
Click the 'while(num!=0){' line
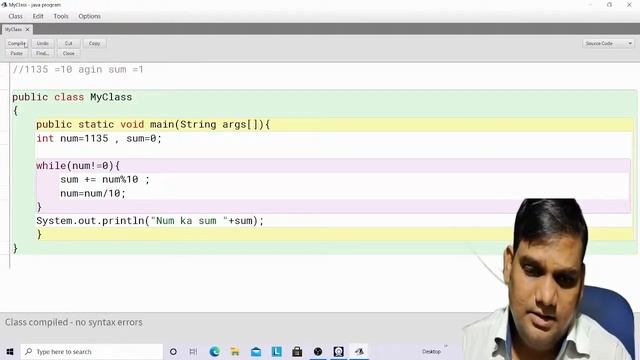click(x=78, y=166)
